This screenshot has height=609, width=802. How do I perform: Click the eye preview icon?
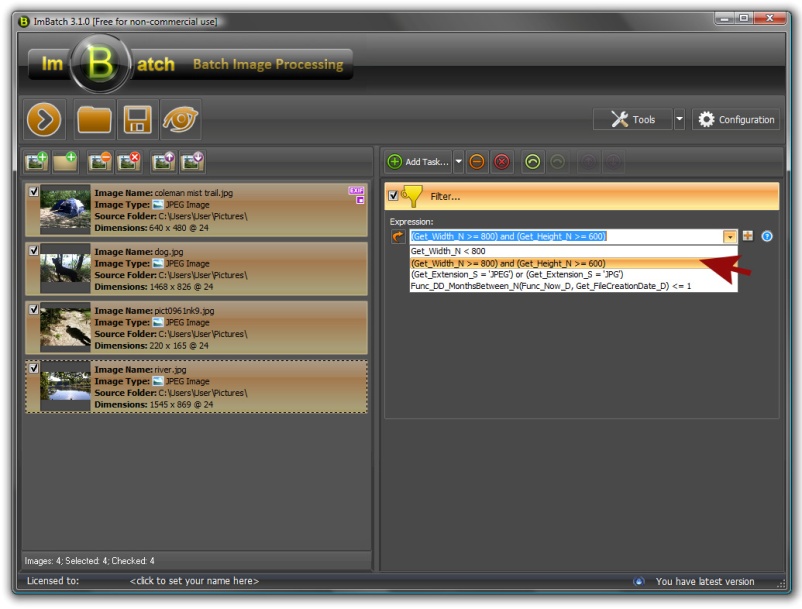[180, 120]
